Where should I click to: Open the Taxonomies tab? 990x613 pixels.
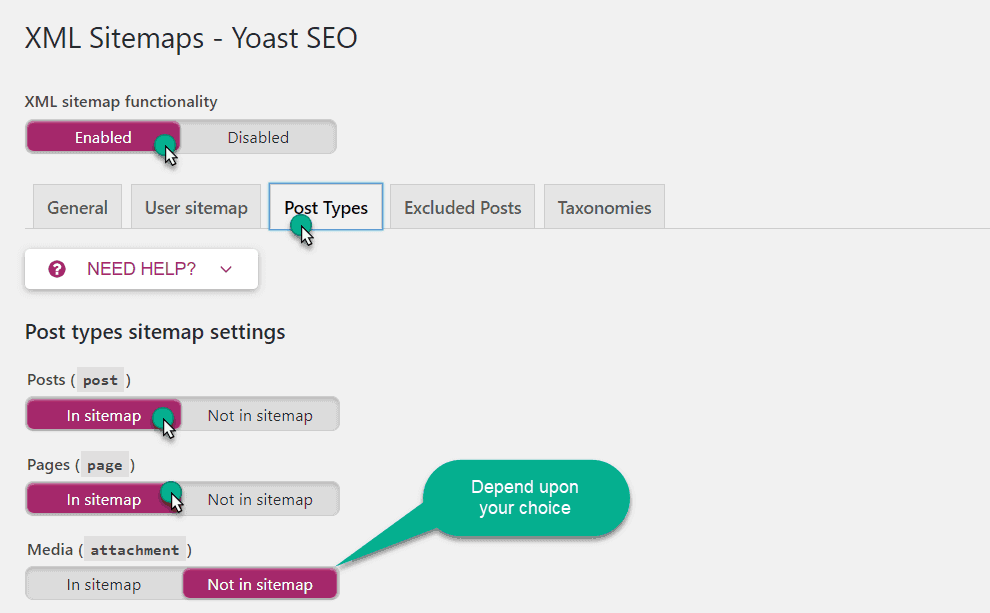[604, 207]
